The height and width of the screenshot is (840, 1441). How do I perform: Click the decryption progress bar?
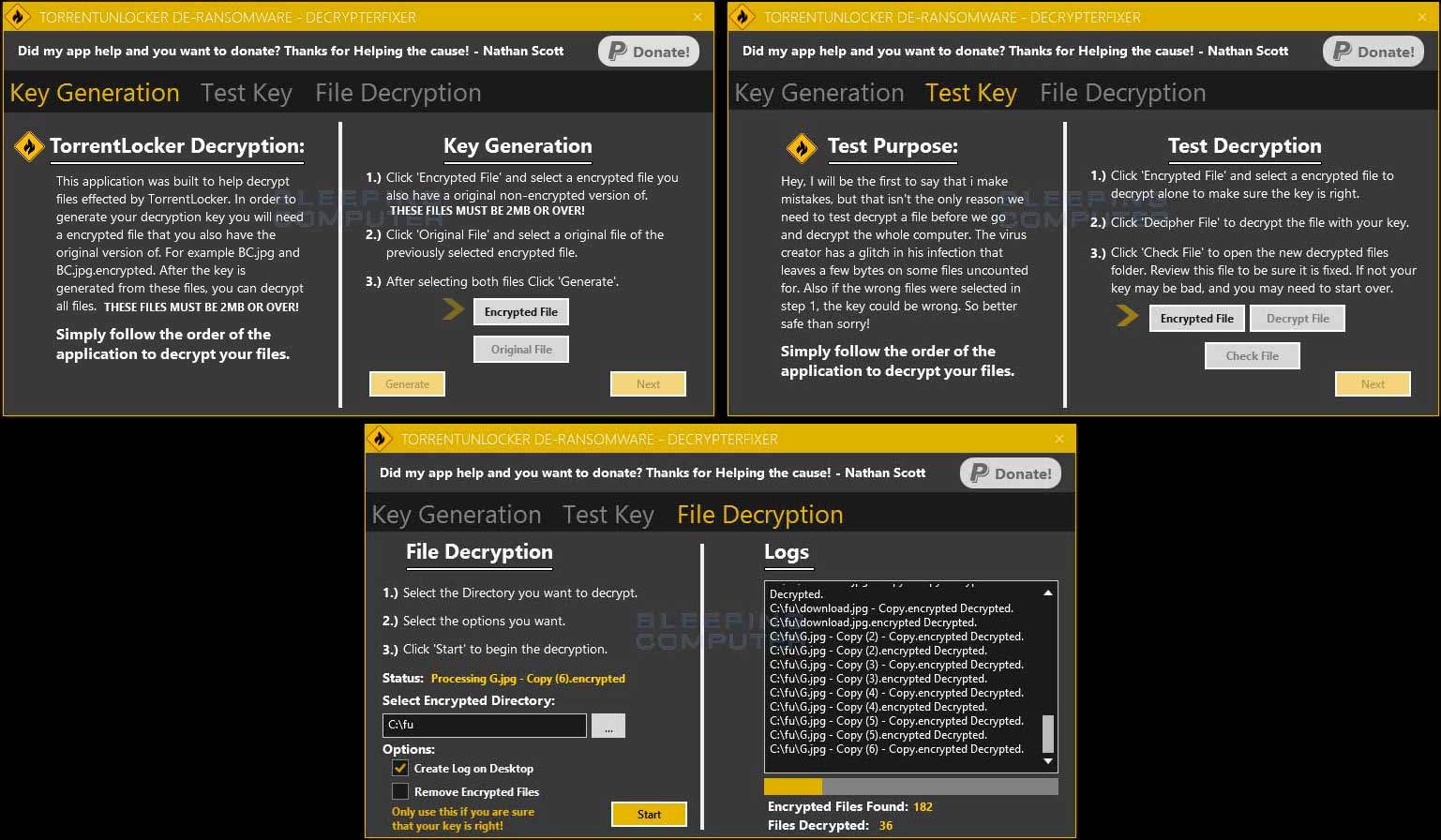coord(910,787)
